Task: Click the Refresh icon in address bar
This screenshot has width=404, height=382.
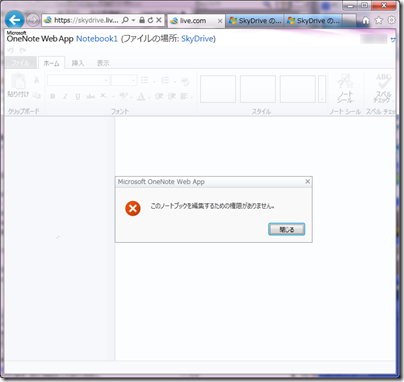Action: click(x=150, y=20)
